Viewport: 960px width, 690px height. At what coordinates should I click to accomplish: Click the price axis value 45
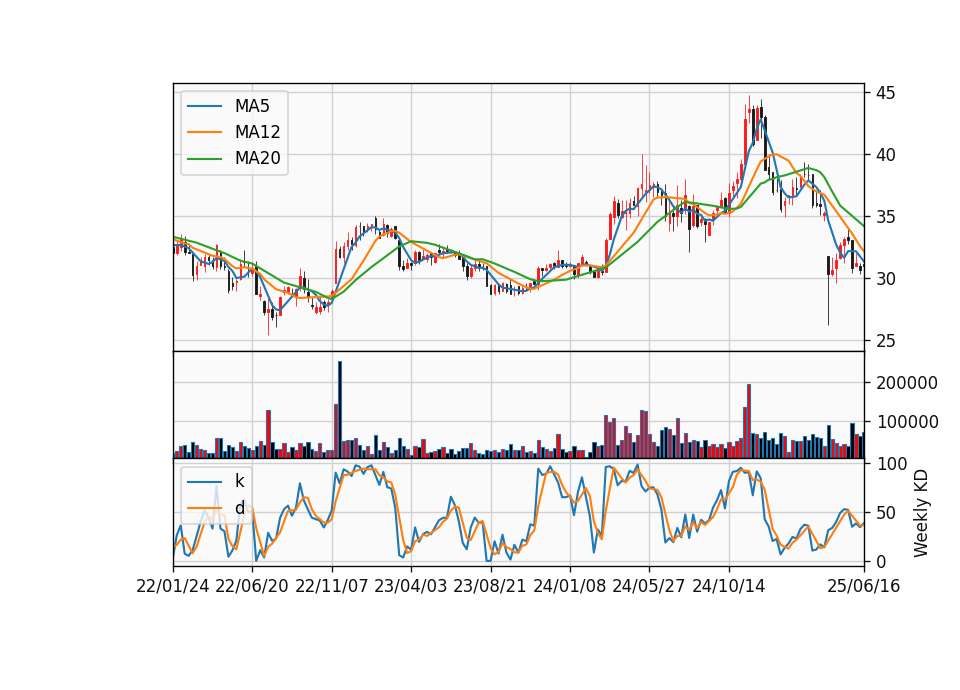[x=885, y=93]
